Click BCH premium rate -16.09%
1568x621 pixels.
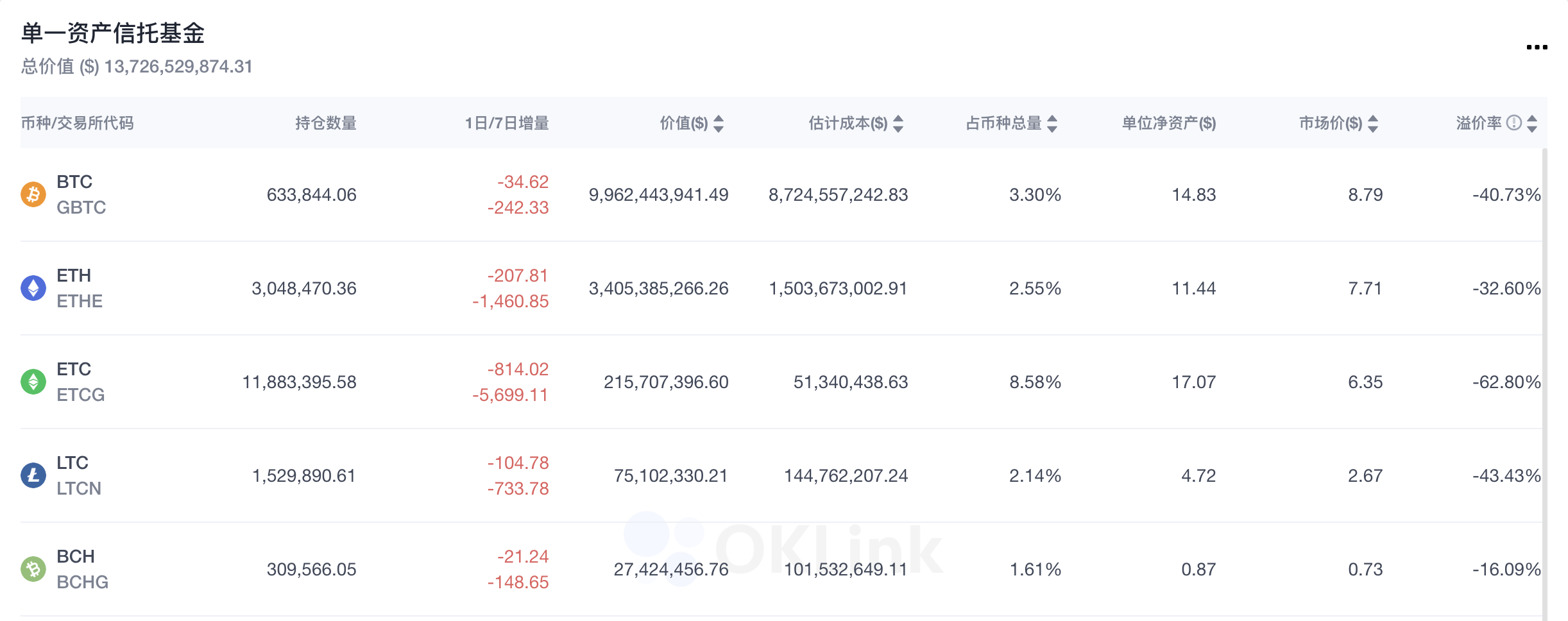pyautogui.click(x=1506, y=569)
